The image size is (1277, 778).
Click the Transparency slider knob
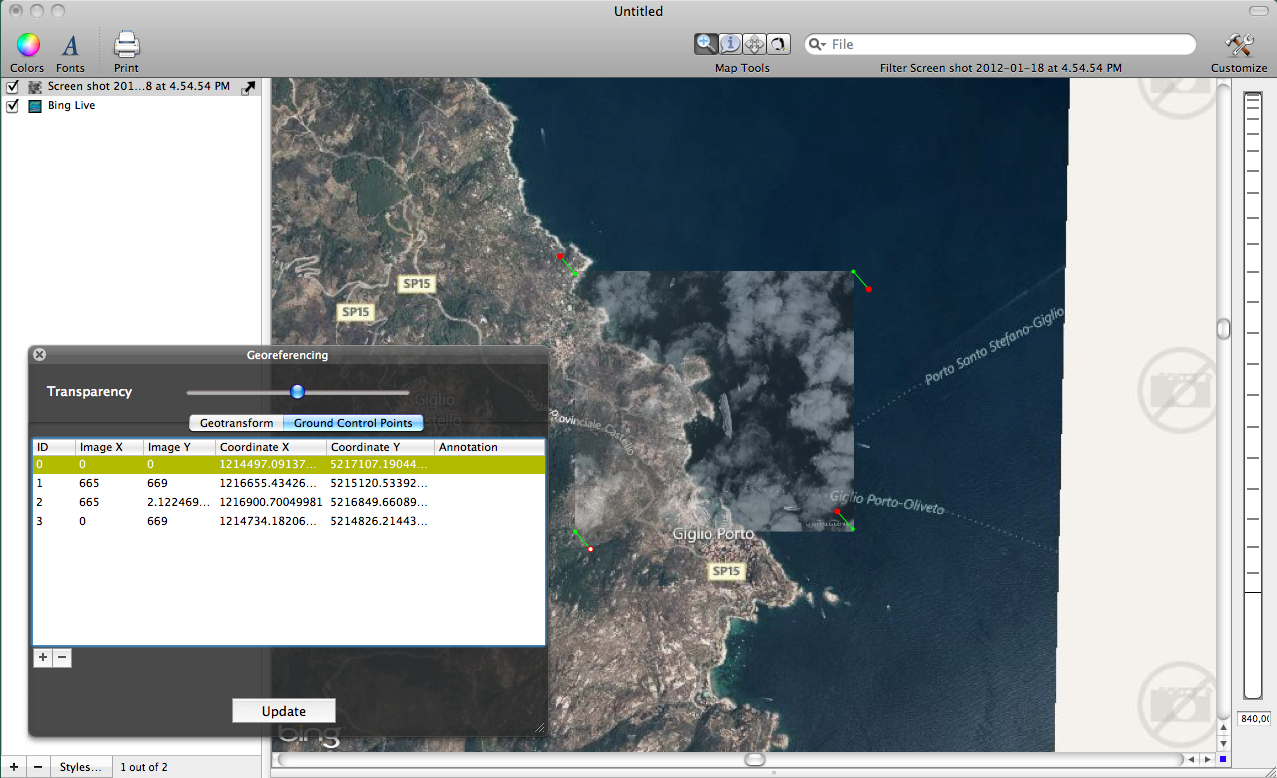(297, 391)
